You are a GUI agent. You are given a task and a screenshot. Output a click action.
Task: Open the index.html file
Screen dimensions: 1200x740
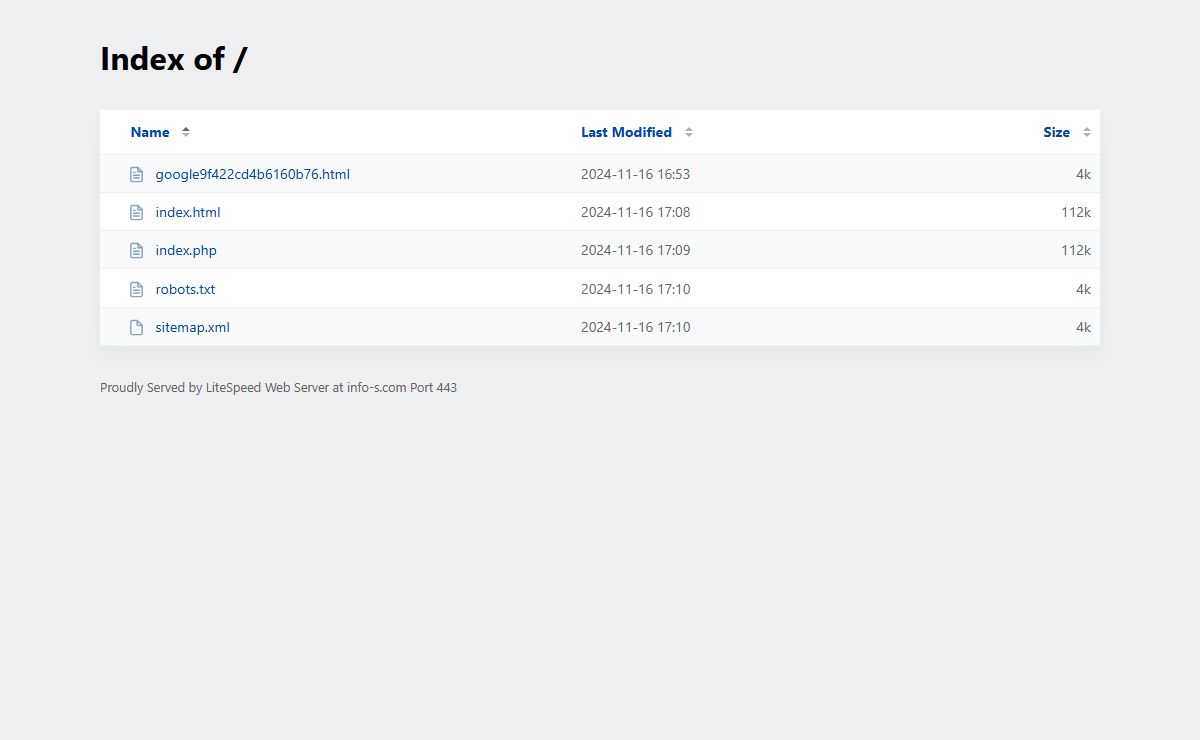click(188, 212)
